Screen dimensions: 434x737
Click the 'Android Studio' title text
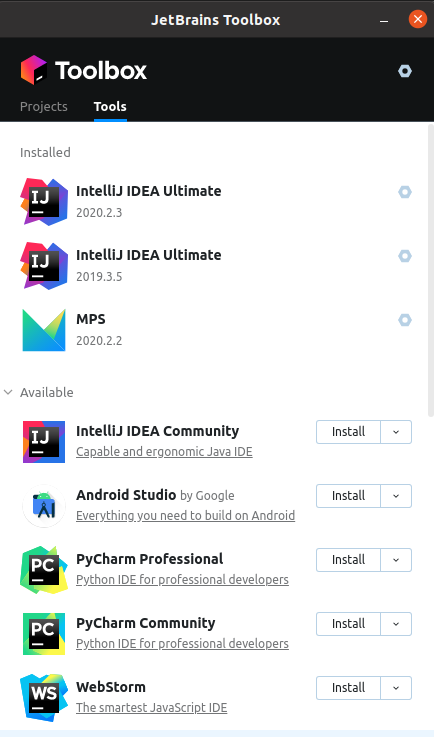(x=126, y=495)
